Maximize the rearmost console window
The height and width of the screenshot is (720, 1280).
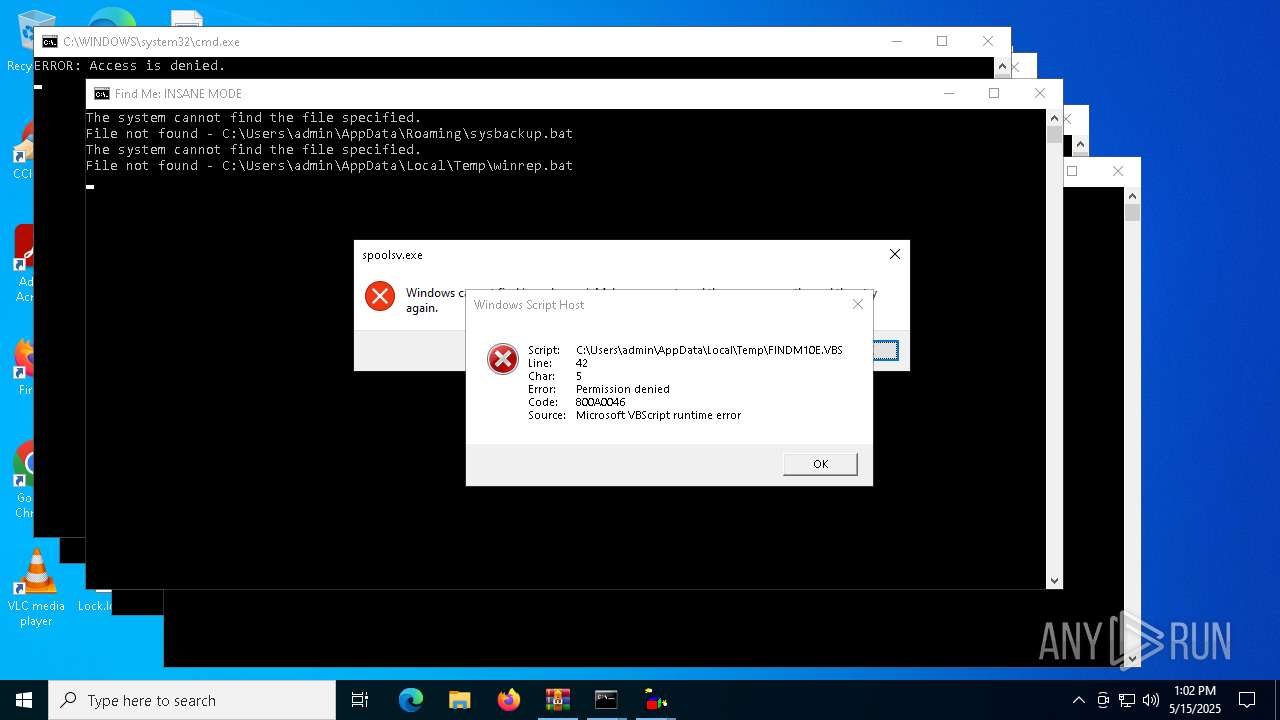[x=1071, y=171]
